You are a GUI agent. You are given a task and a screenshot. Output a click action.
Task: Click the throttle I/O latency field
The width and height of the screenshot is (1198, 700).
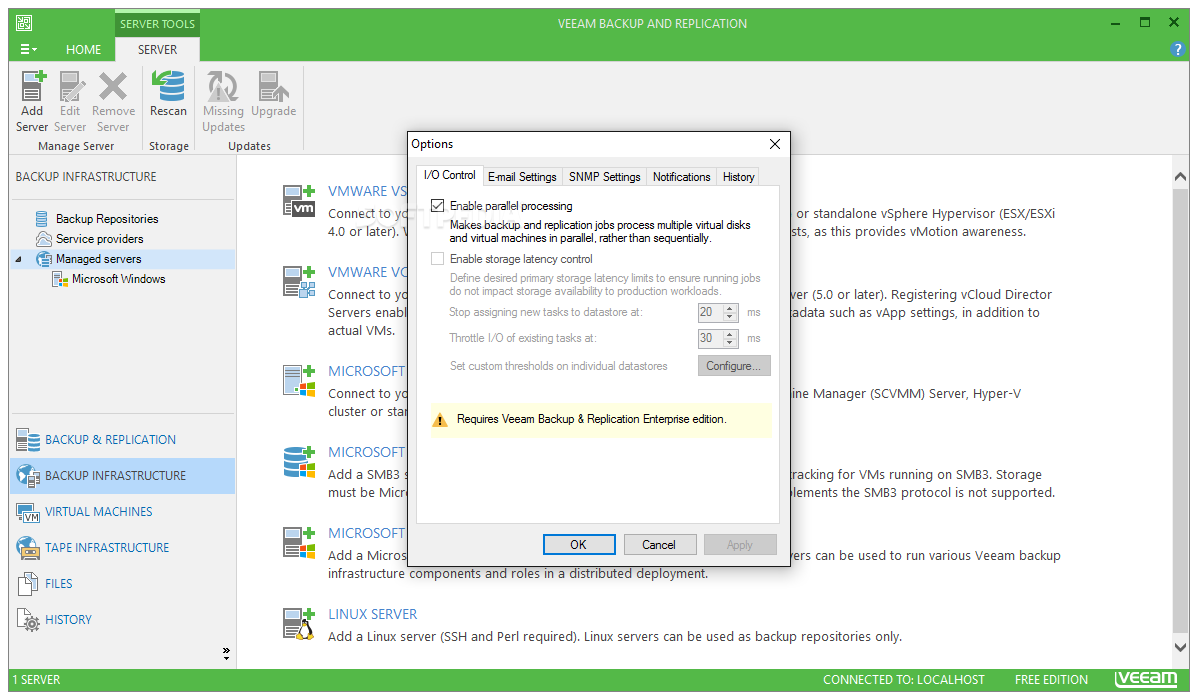(711, 339)
